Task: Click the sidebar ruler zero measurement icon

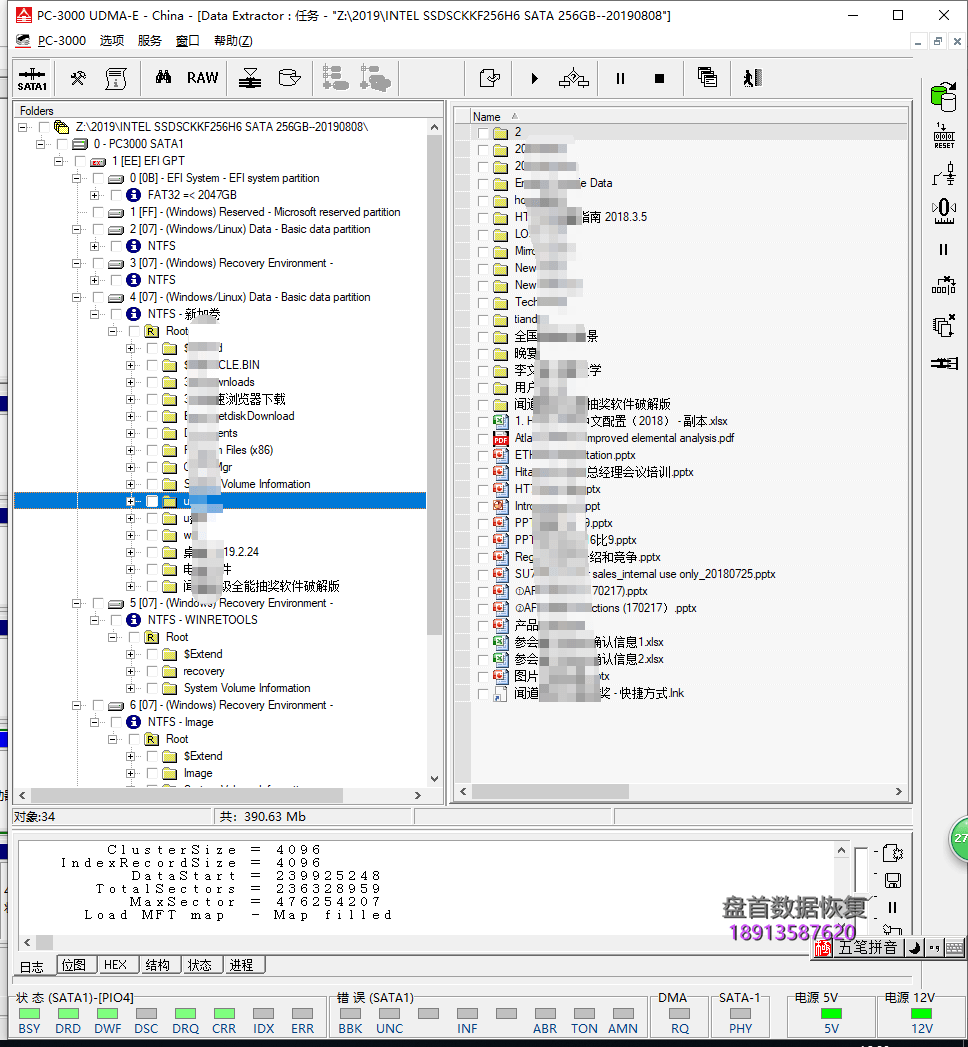Action: tap(944, 211)
